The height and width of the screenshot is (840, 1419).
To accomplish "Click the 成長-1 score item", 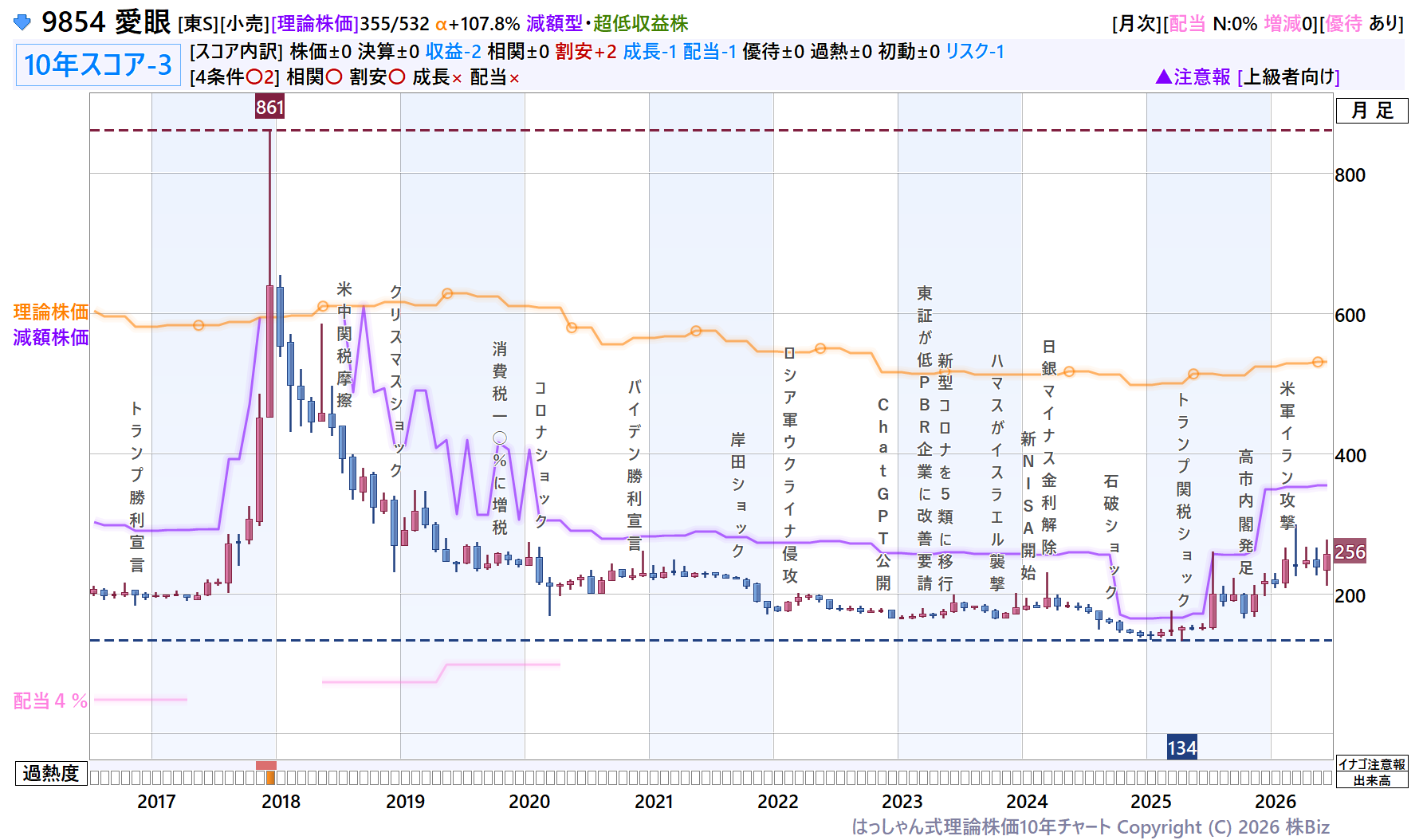I will (650, 52).
